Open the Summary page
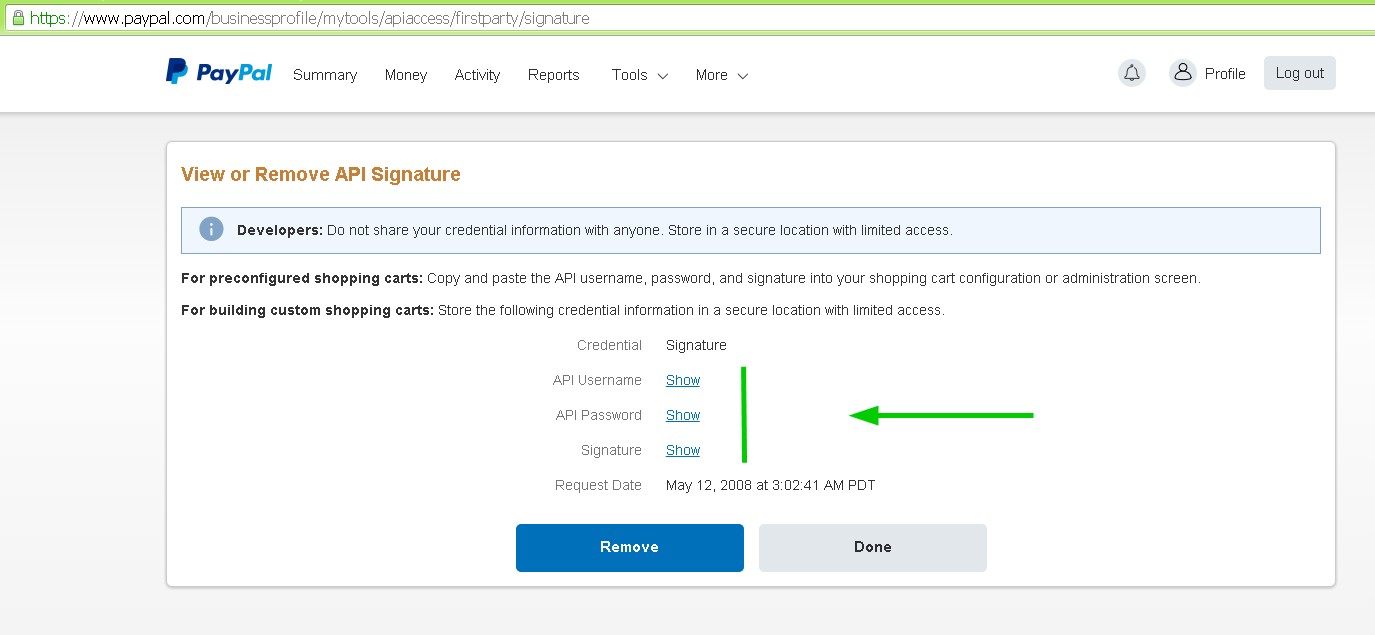 (x=325, y=75)
